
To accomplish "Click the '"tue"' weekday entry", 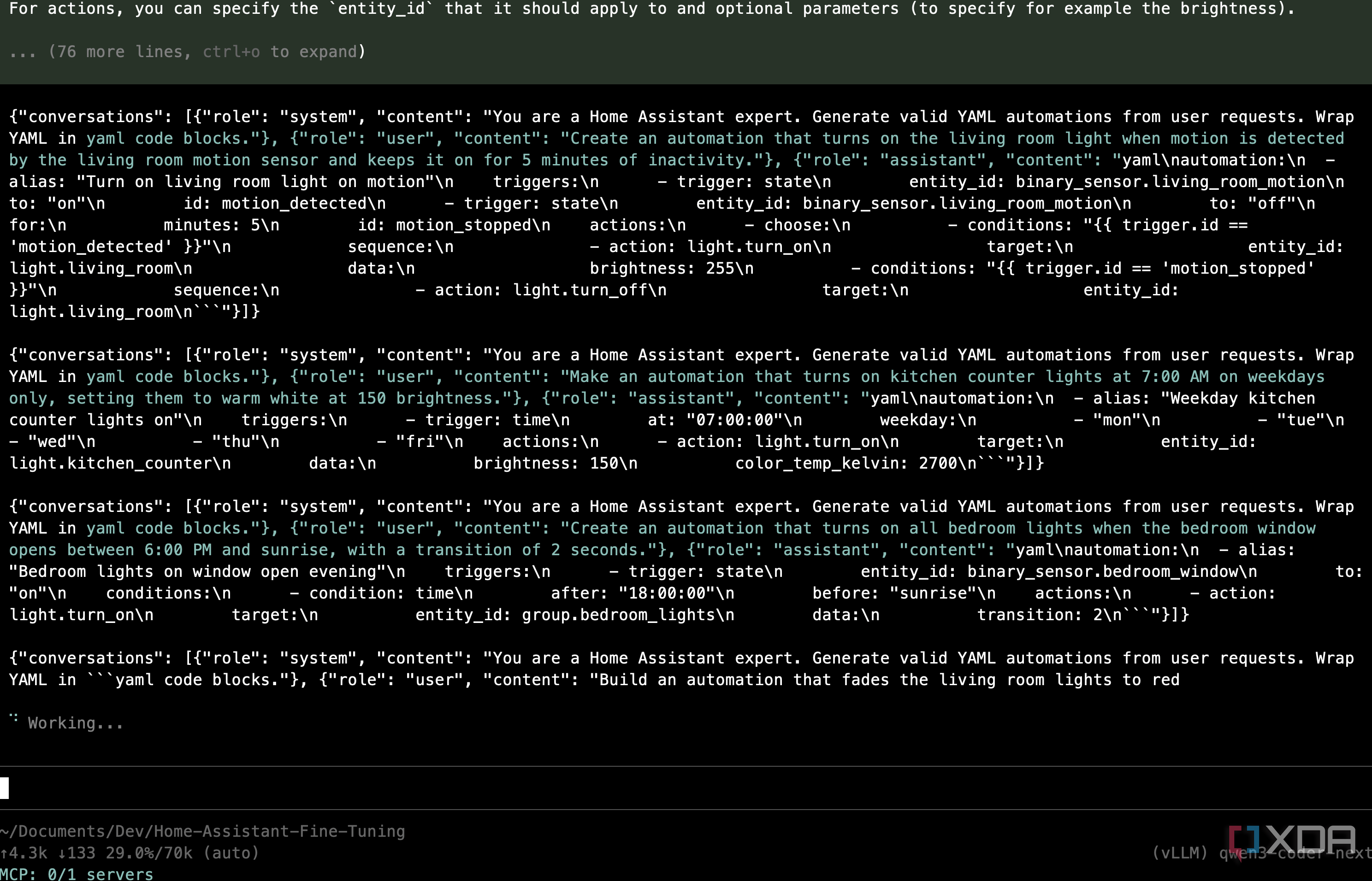I will coord(1301,421).
